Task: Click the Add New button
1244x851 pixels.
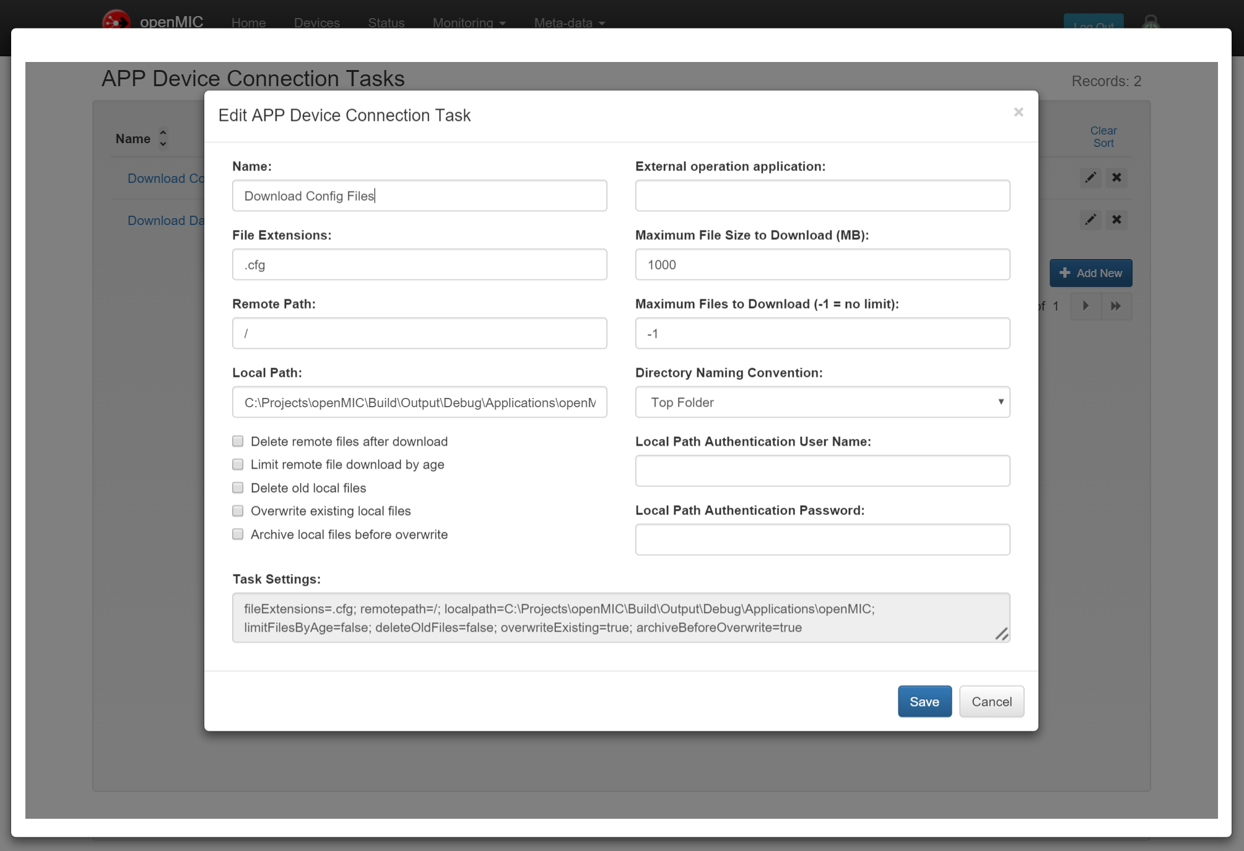Action: coord(1091,273)
